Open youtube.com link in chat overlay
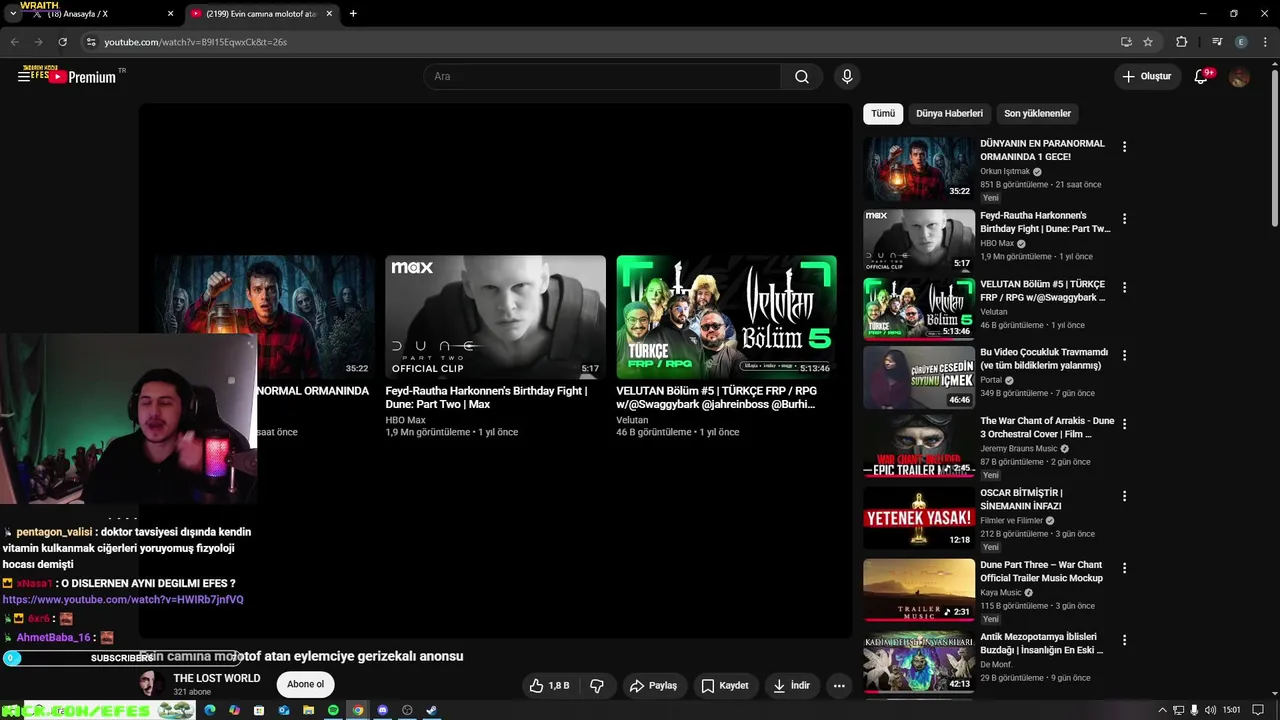Screen dimensions: 1280x720 point(123,599)
